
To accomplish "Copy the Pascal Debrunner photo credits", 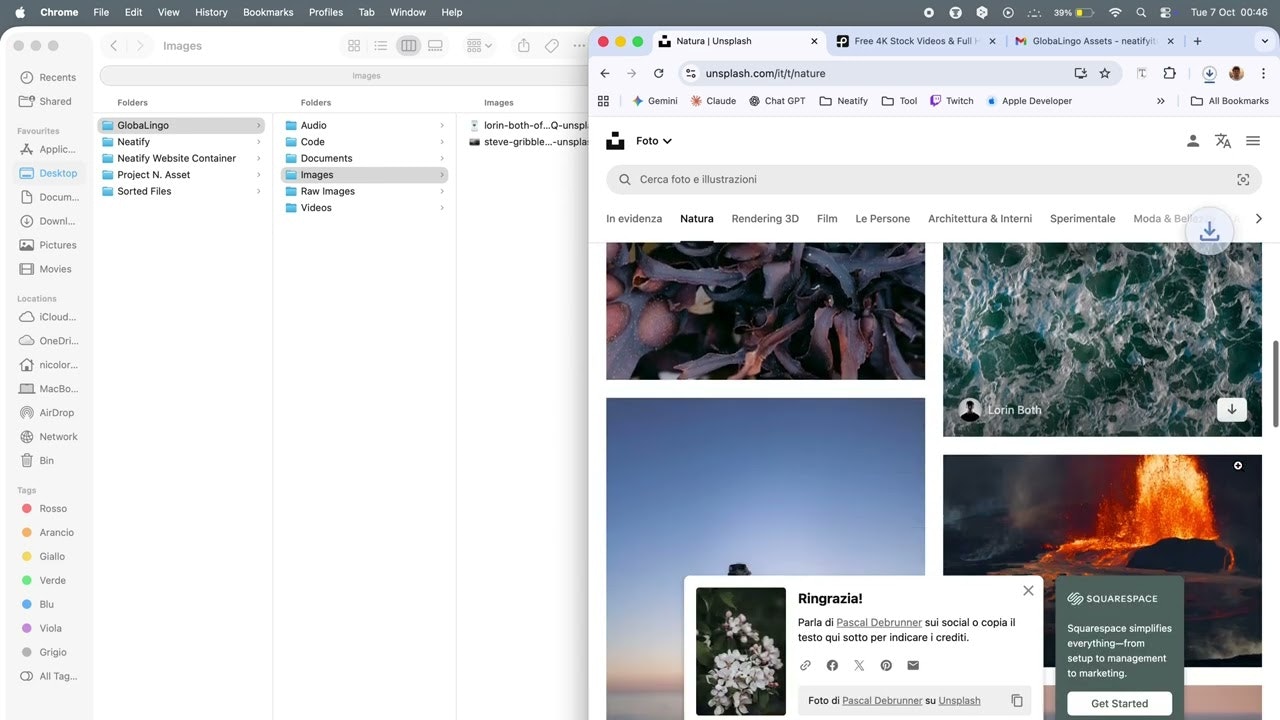I will [1017, 700].
